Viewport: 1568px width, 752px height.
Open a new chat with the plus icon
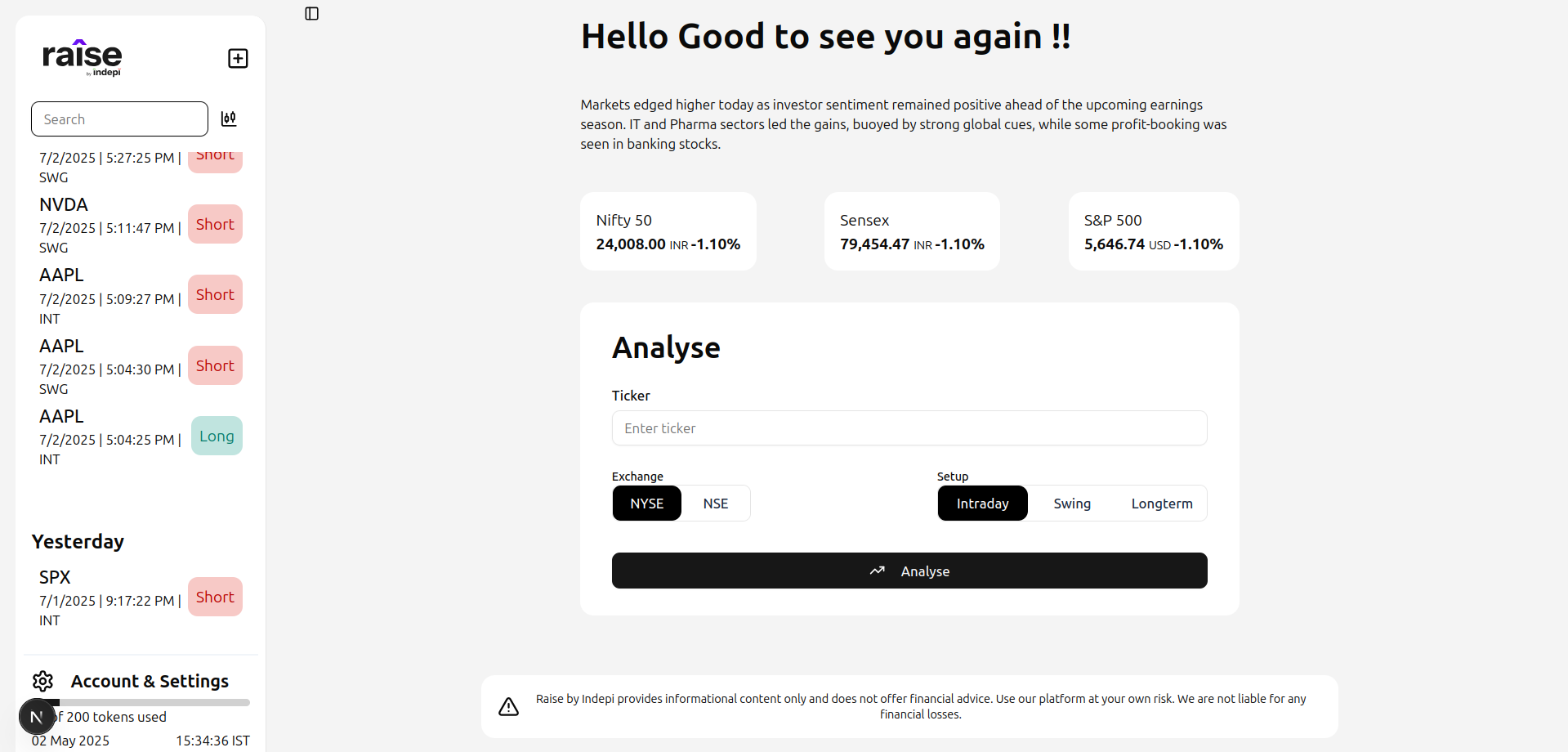pos(237,58)
